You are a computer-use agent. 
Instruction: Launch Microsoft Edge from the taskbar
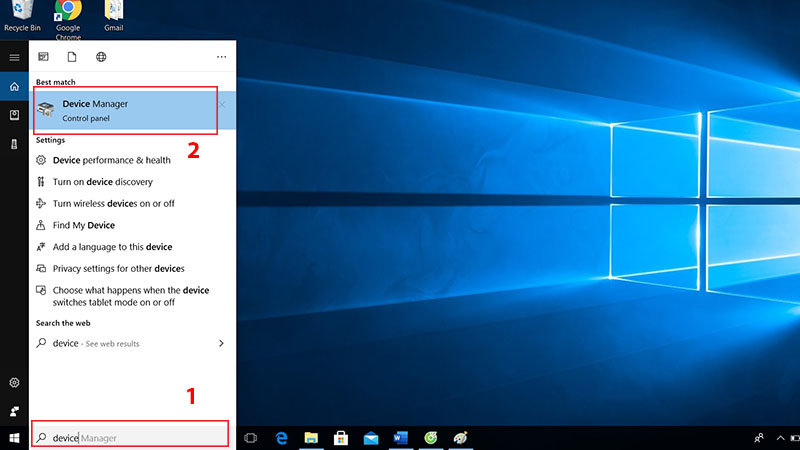pos(282,438)
